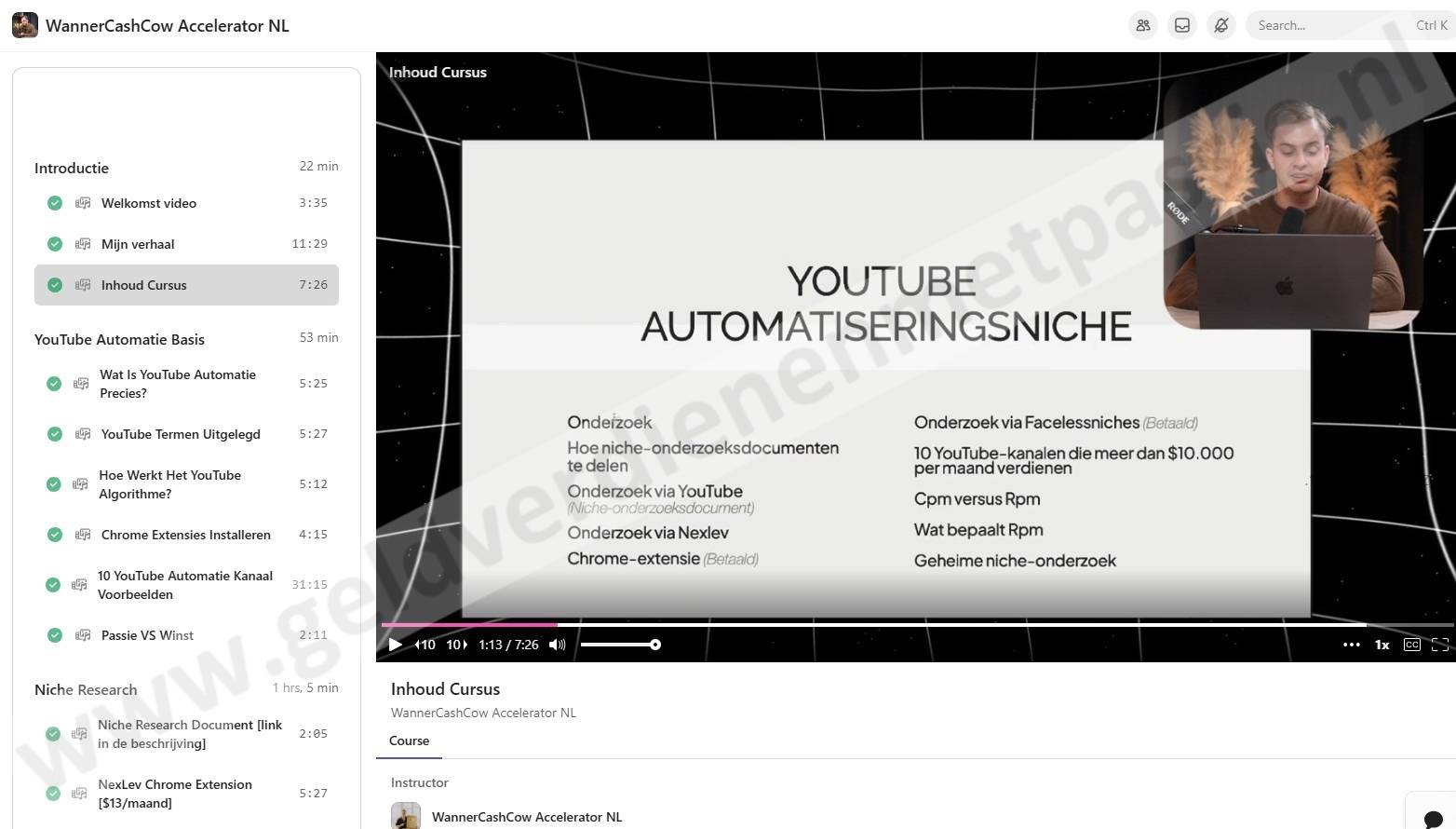Open the chat bubble button

pos(1433,818)
